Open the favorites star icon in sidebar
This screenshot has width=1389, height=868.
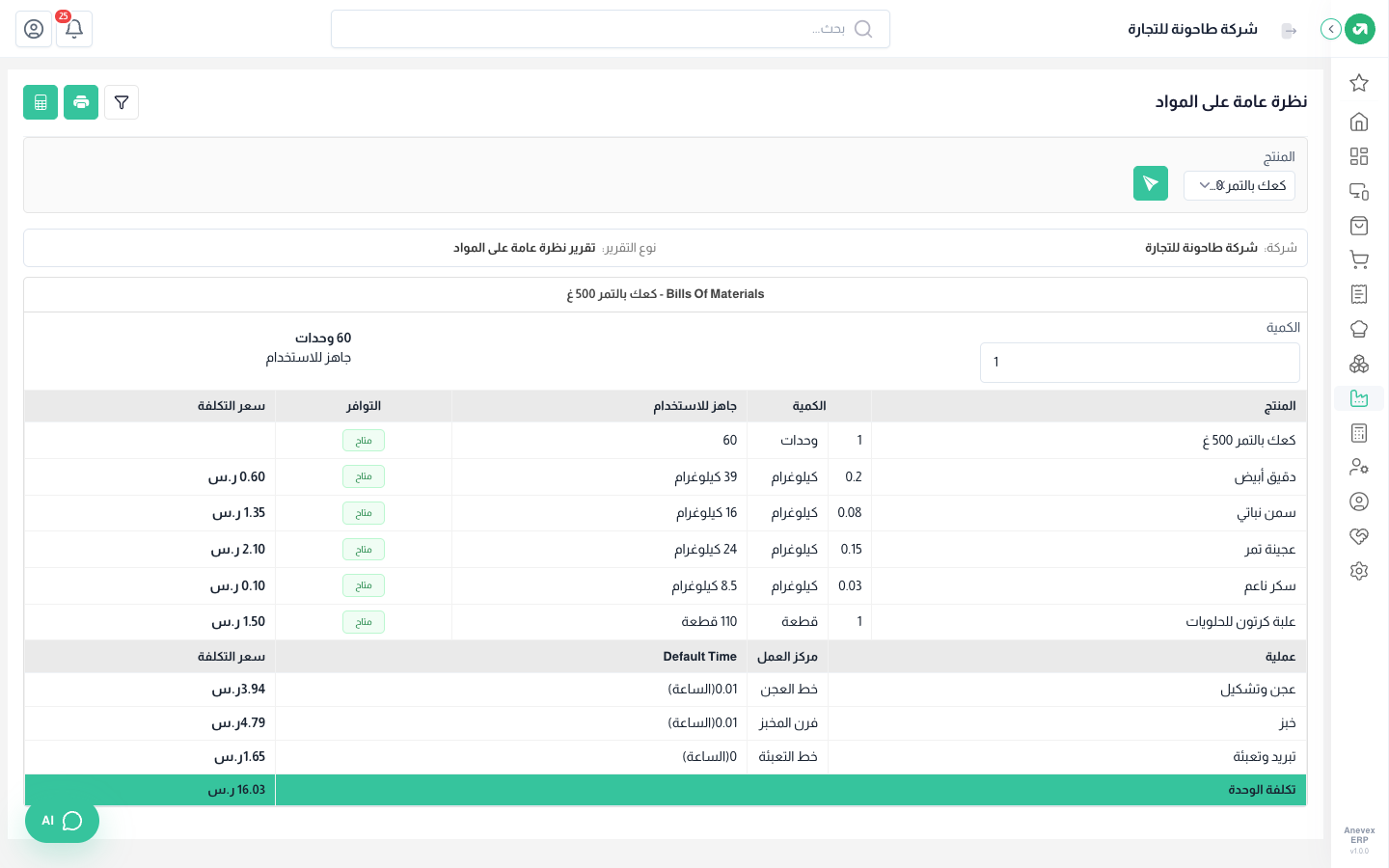[x=1359, y=83]
